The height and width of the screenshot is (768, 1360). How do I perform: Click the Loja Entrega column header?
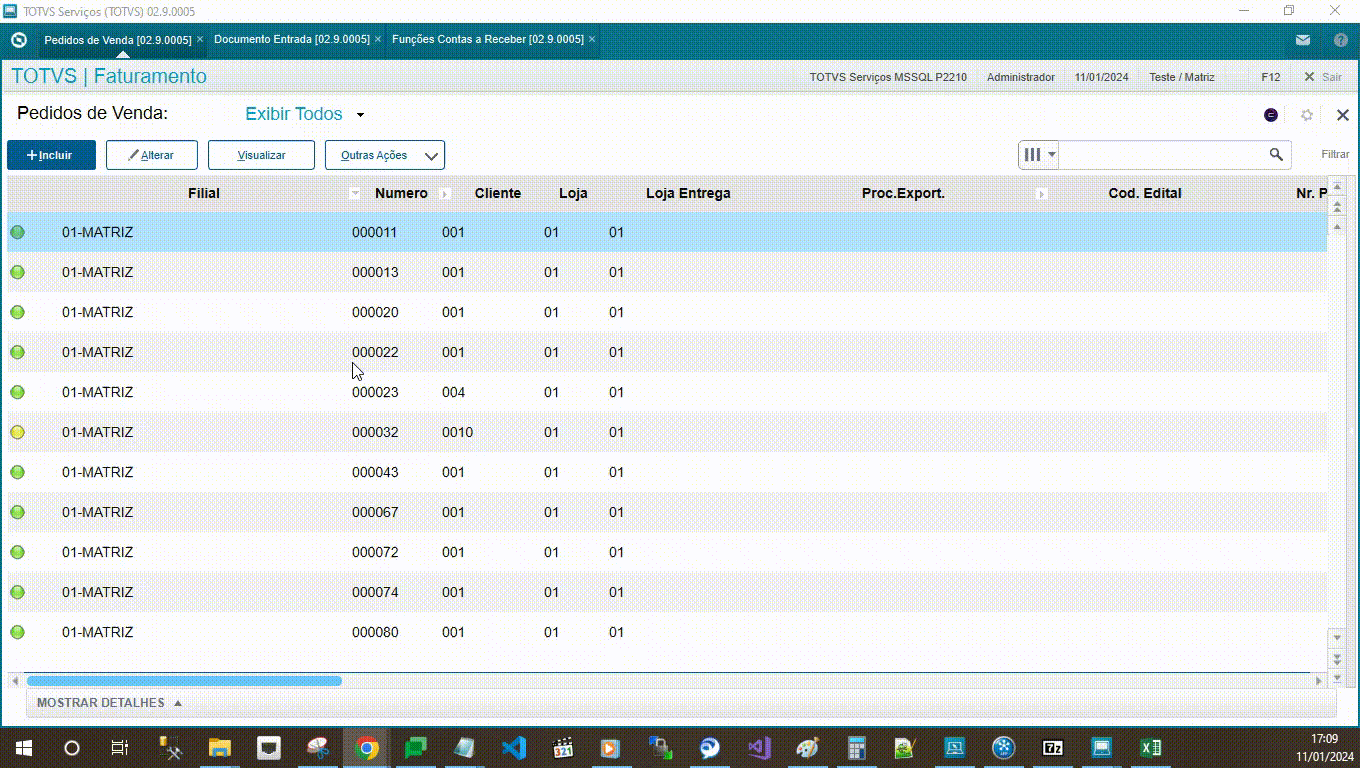click(688, 193)
